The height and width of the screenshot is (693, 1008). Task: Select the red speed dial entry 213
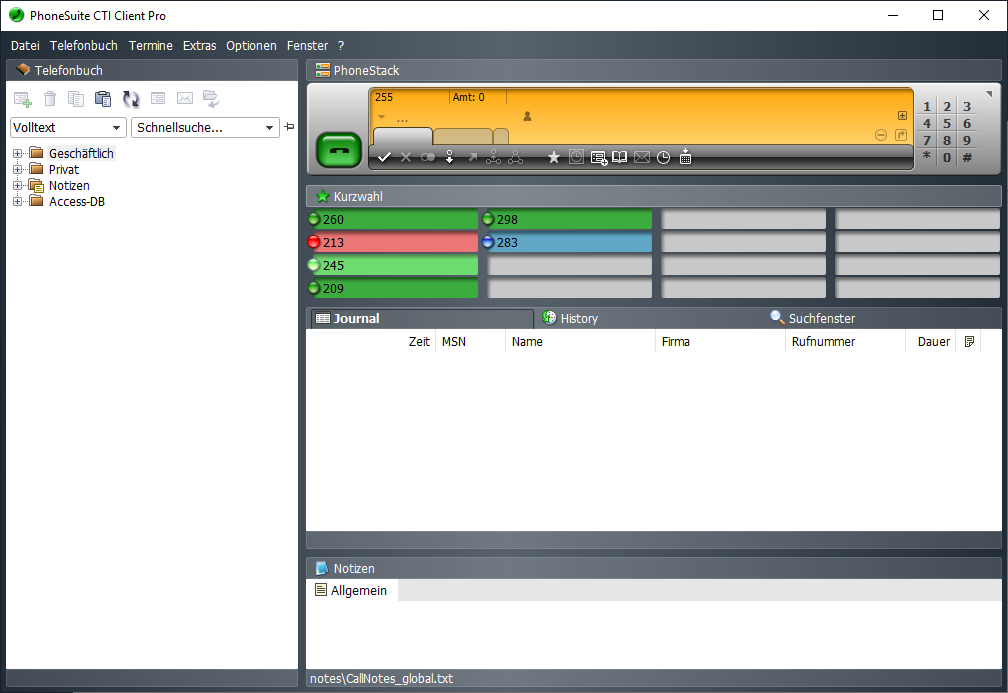(x=394, y=242)
